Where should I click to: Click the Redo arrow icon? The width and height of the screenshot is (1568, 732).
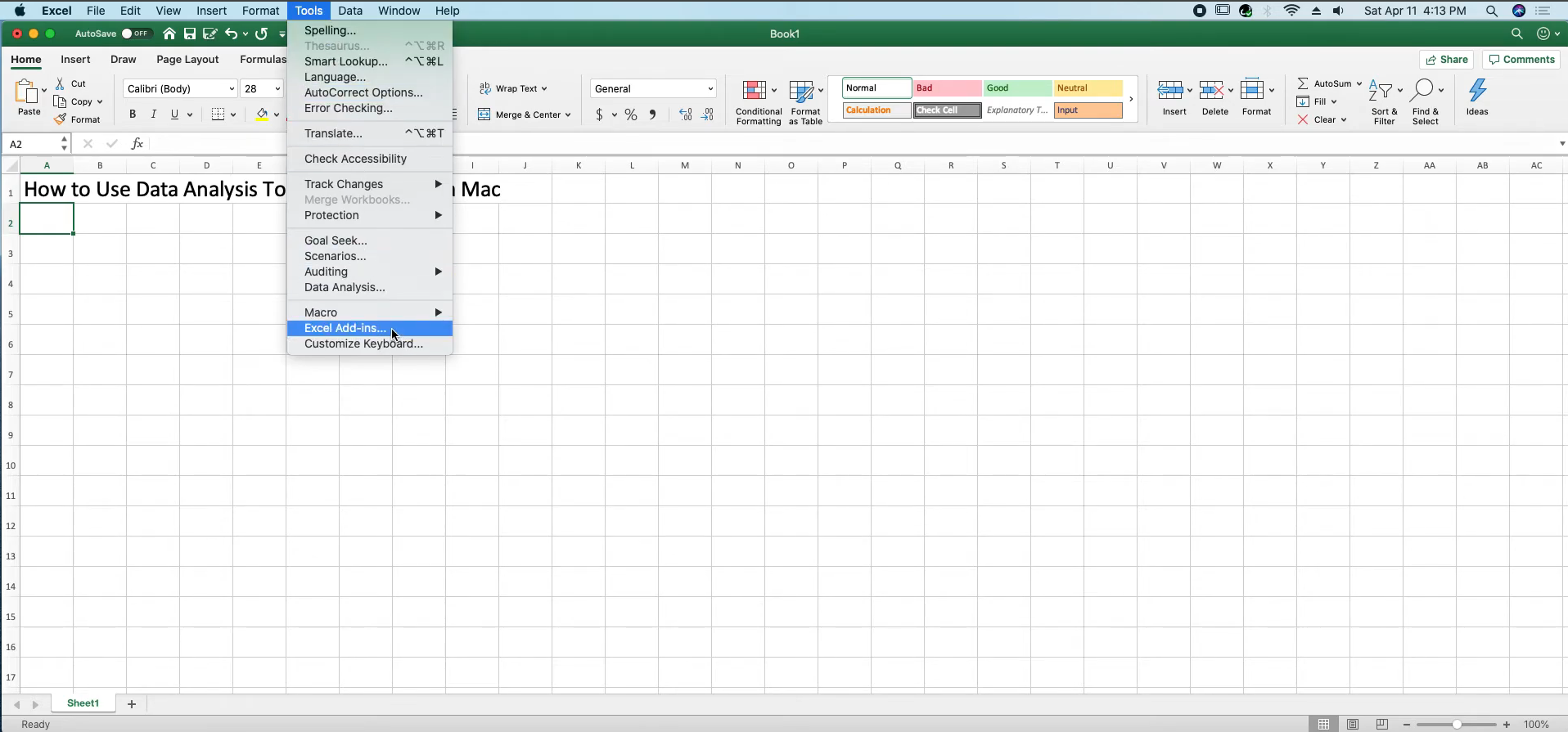(261, 34)
